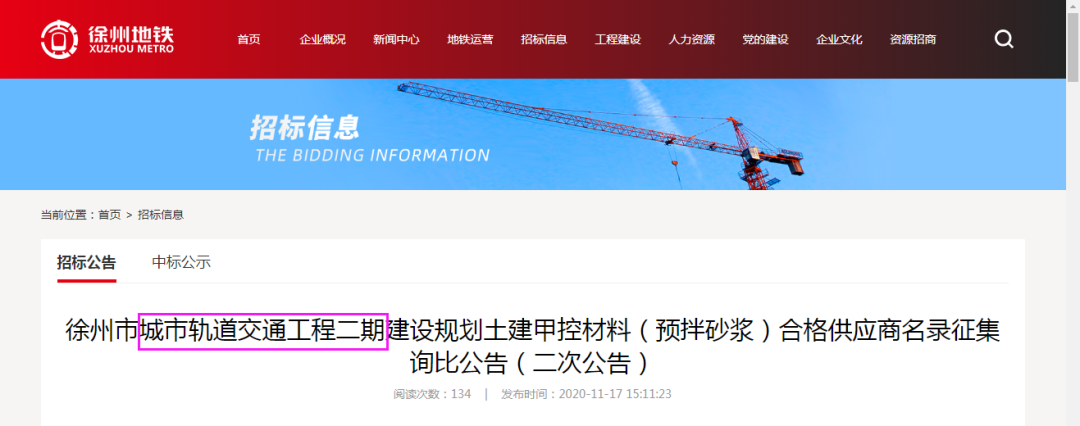
Task: Open the 新闻中心 menu
Action: pos(396,39)
